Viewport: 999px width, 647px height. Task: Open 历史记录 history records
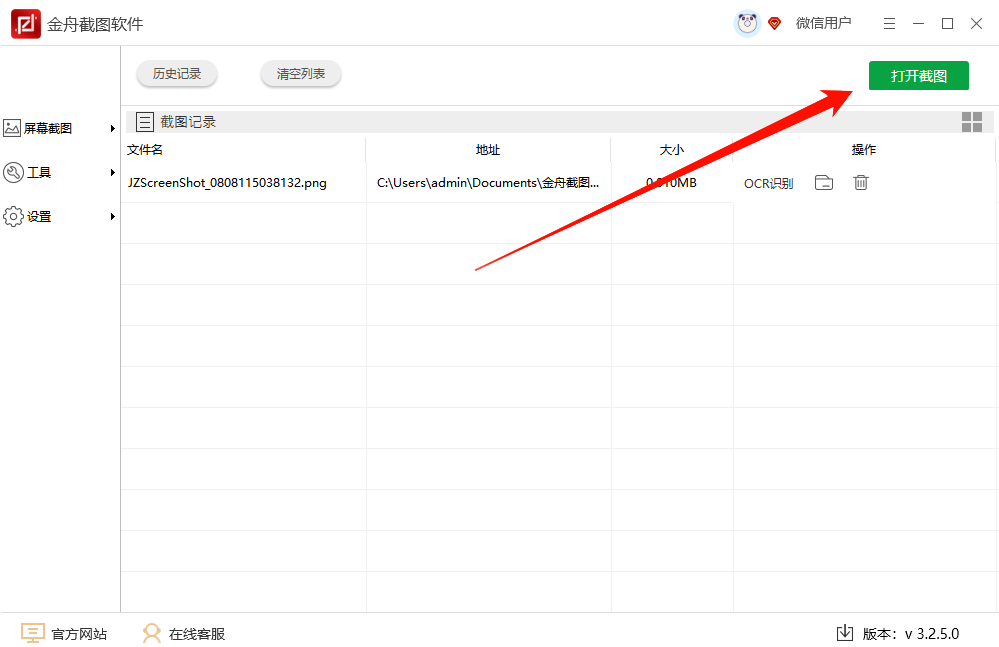click(x=176, y=72)
